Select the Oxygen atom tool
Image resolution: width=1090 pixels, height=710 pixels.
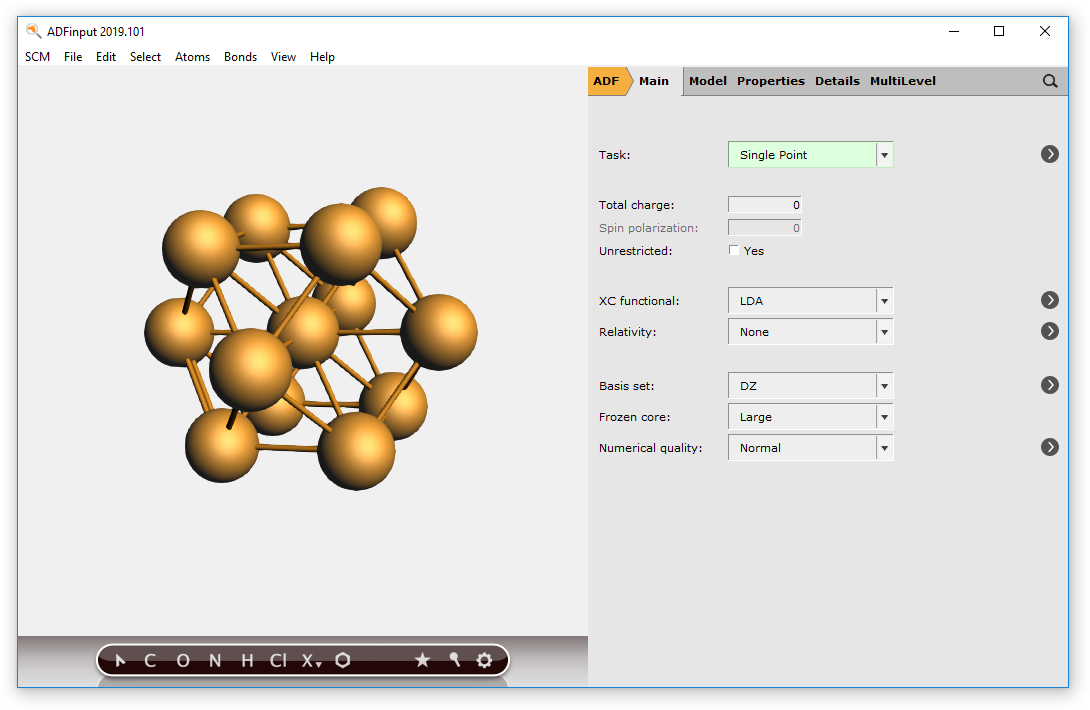pyautogui.click(x=181, y=660)
